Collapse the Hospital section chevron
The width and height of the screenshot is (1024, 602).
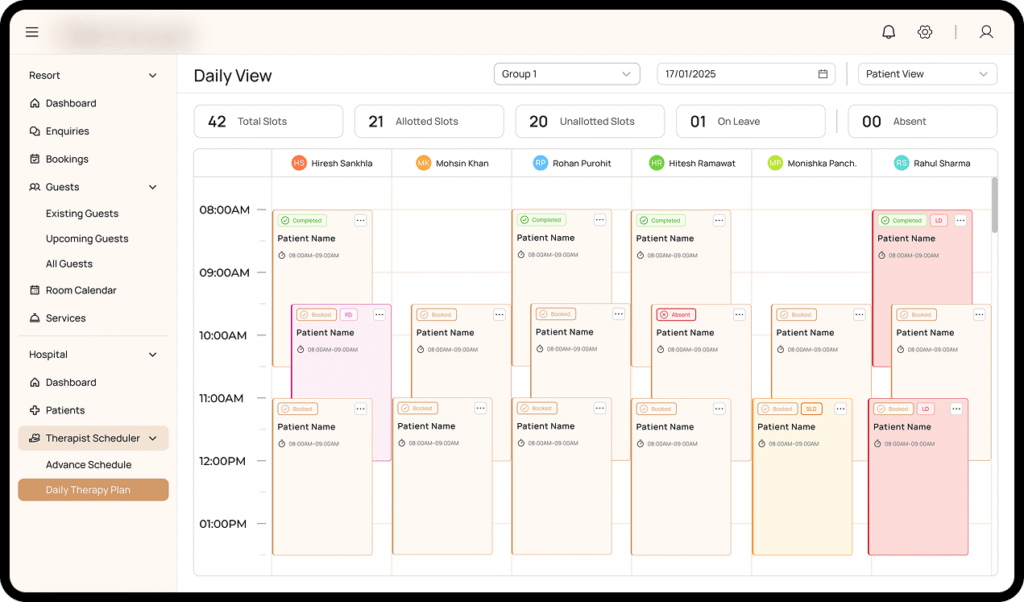pyautogui.click(x=153, y=355)
